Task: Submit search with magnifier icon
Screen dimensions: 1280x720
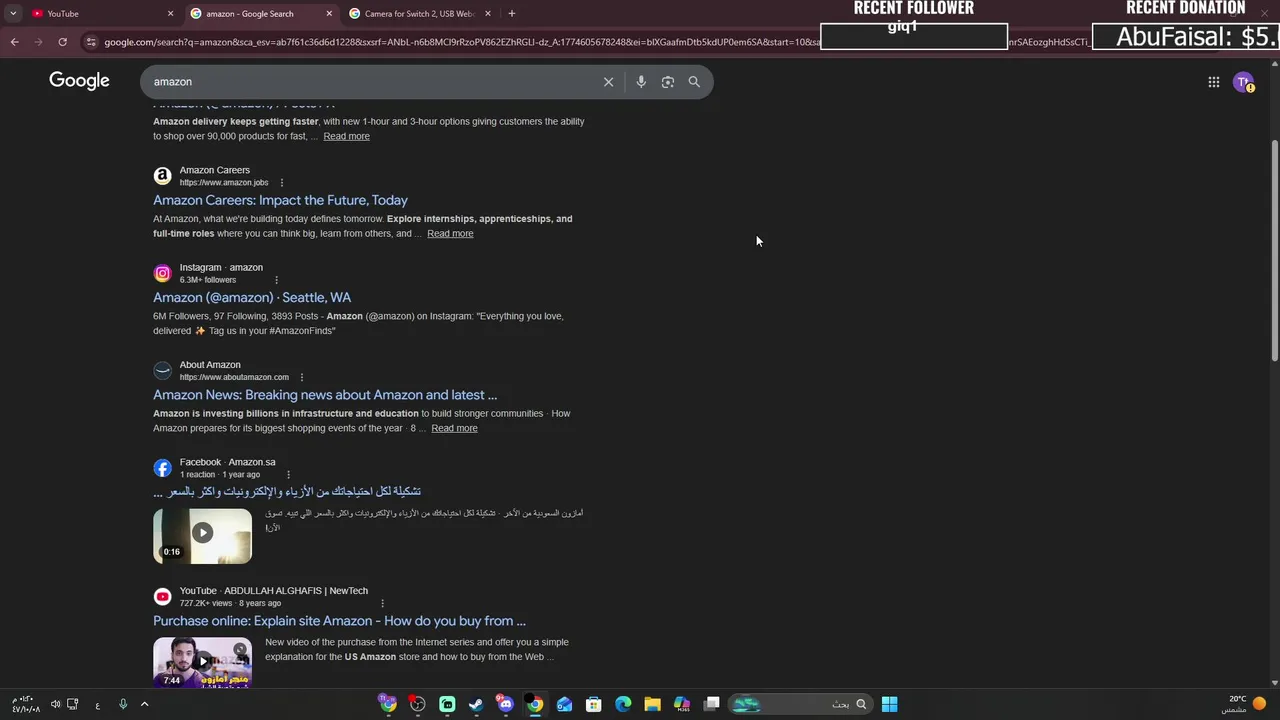Action: (x=694, y=82)
